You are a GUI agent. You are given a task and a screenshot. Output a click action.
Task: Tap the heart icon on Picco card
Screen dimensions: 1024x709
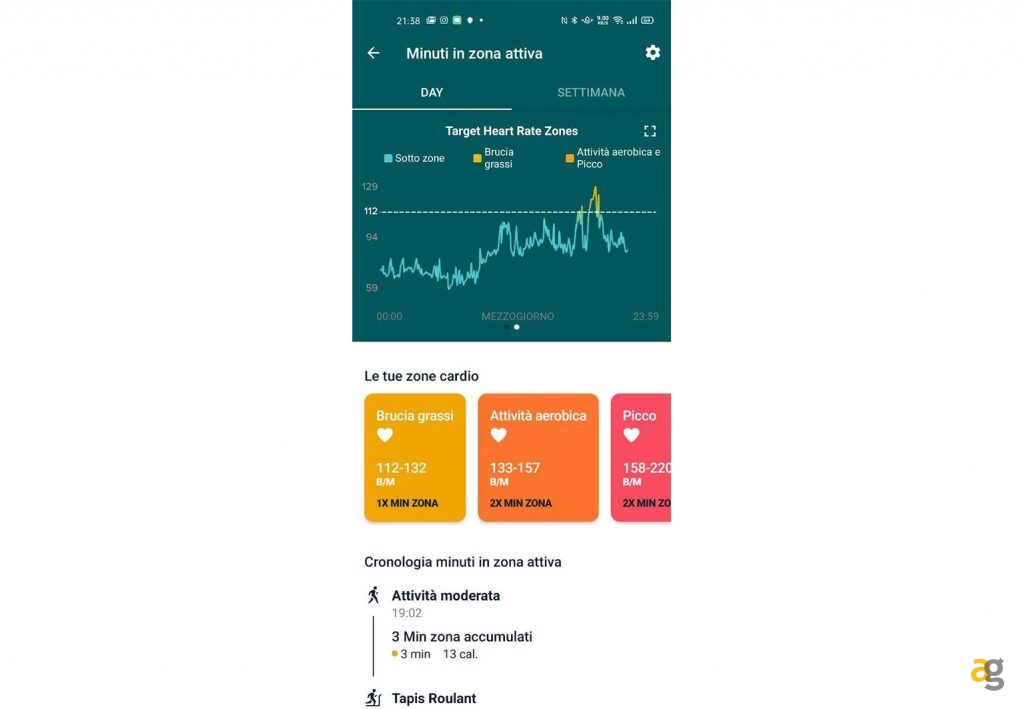pos(631,435)
